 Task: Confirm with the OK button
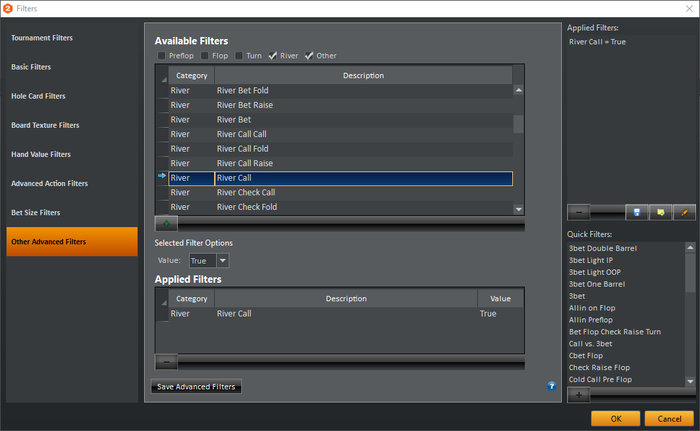click(x=616, y=418)
